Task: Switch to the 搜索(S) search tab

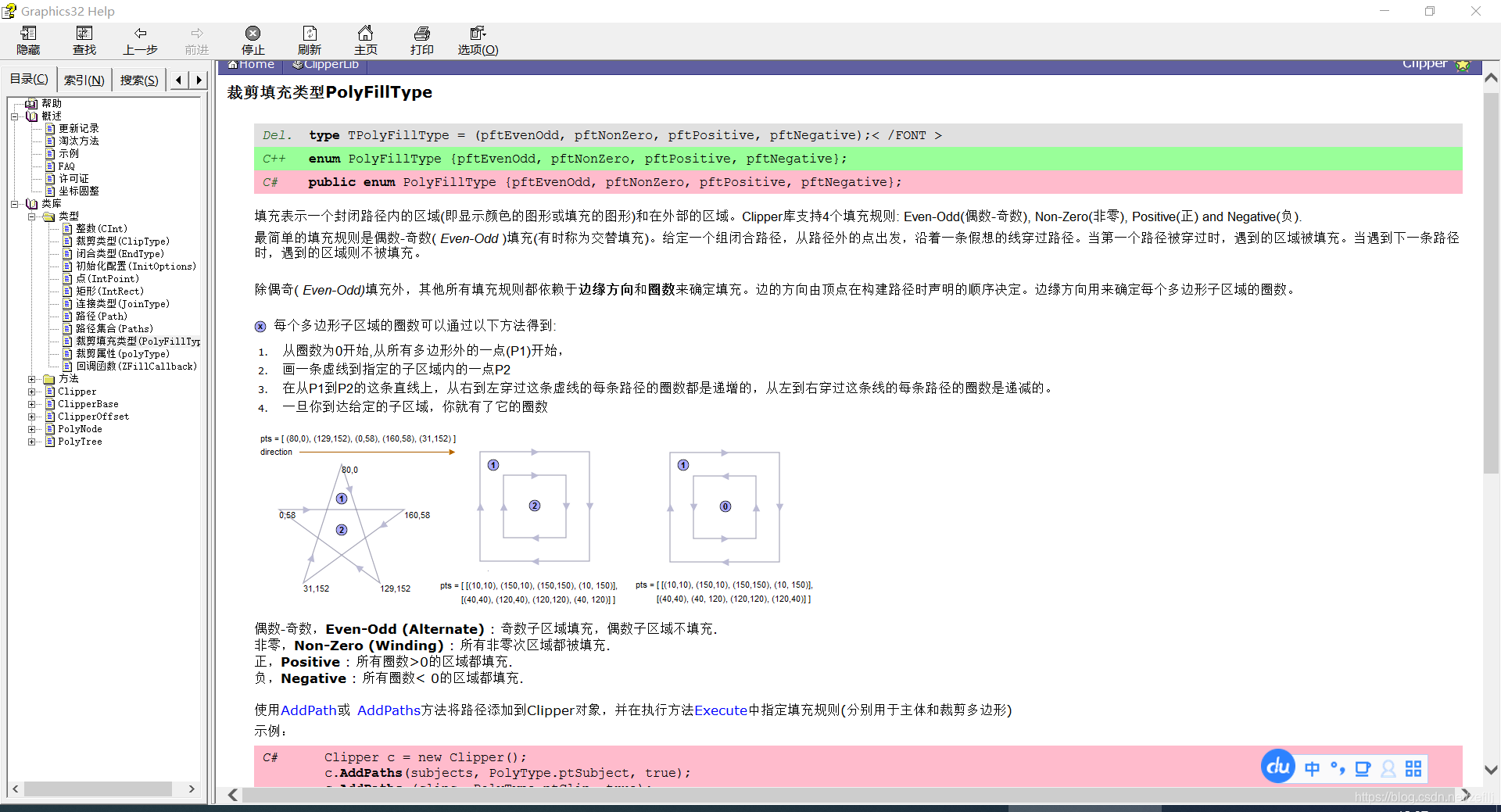Action: point(139,80)
